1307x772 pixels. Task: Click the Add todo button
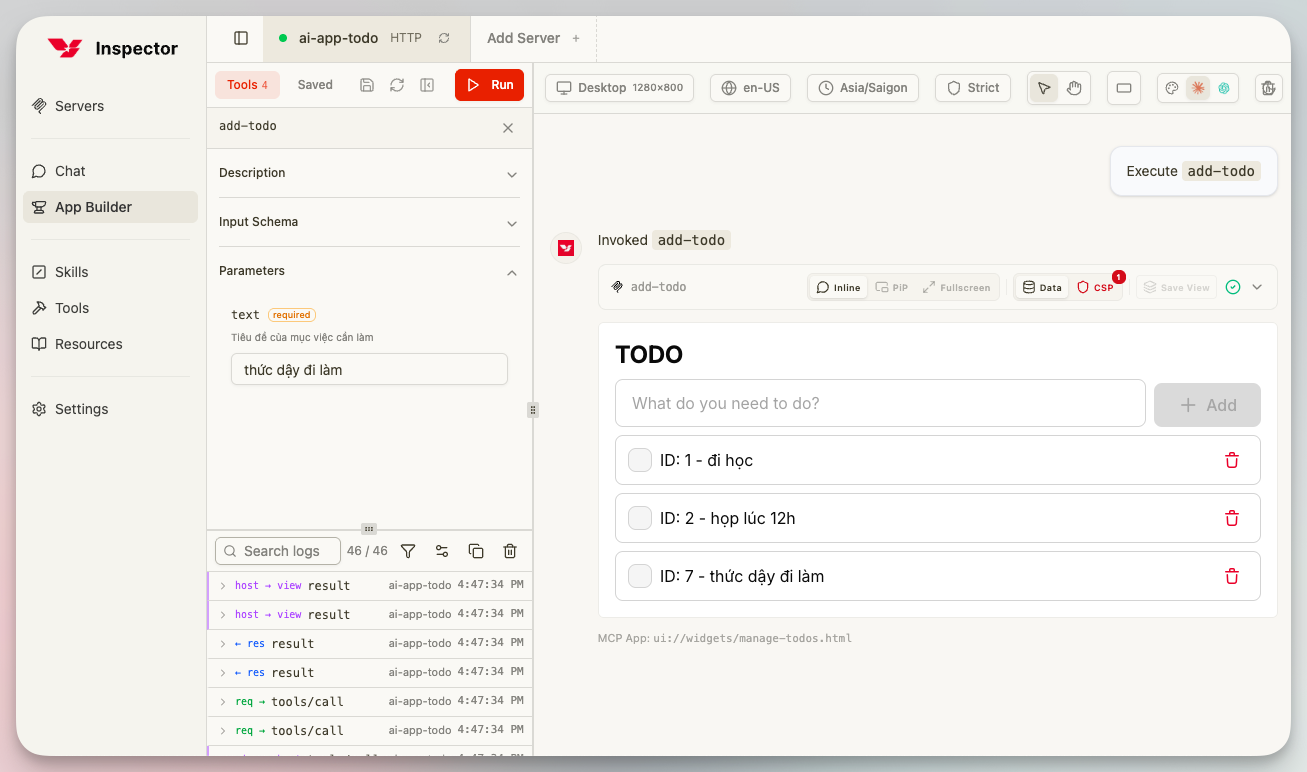(1207, 405)
